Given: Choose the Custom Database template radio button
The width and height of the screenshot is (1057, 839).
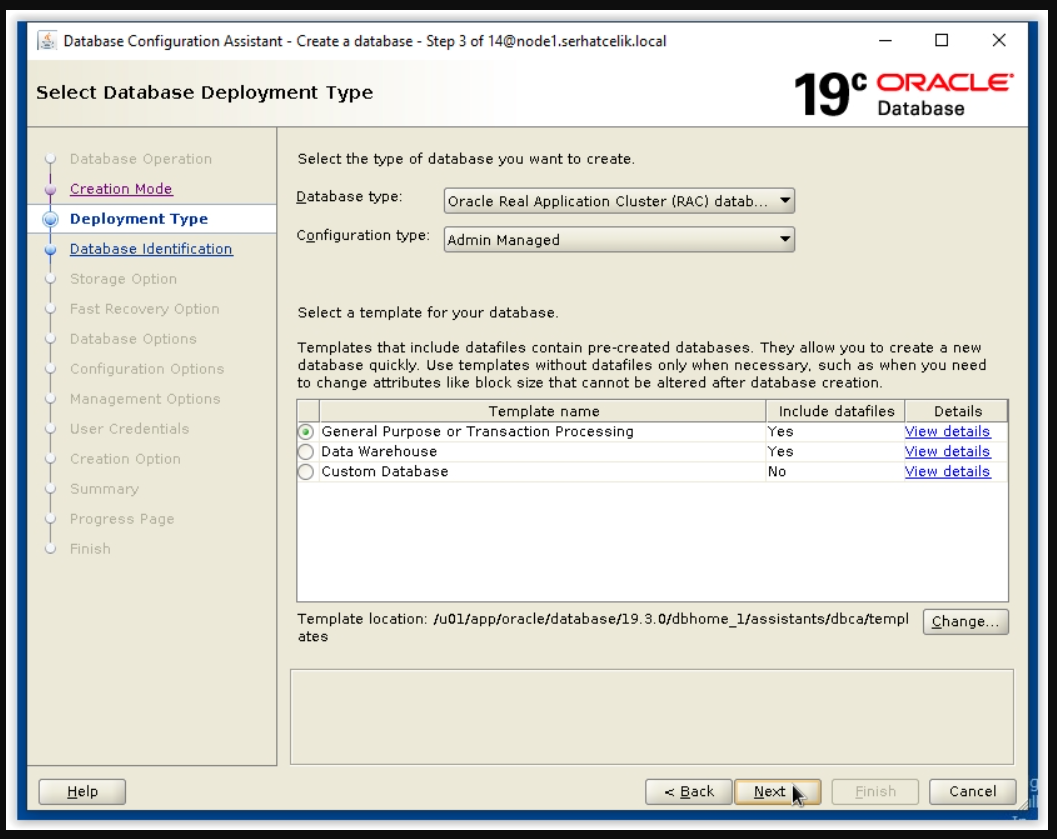Looking at the screenshot, I should 305,472.
